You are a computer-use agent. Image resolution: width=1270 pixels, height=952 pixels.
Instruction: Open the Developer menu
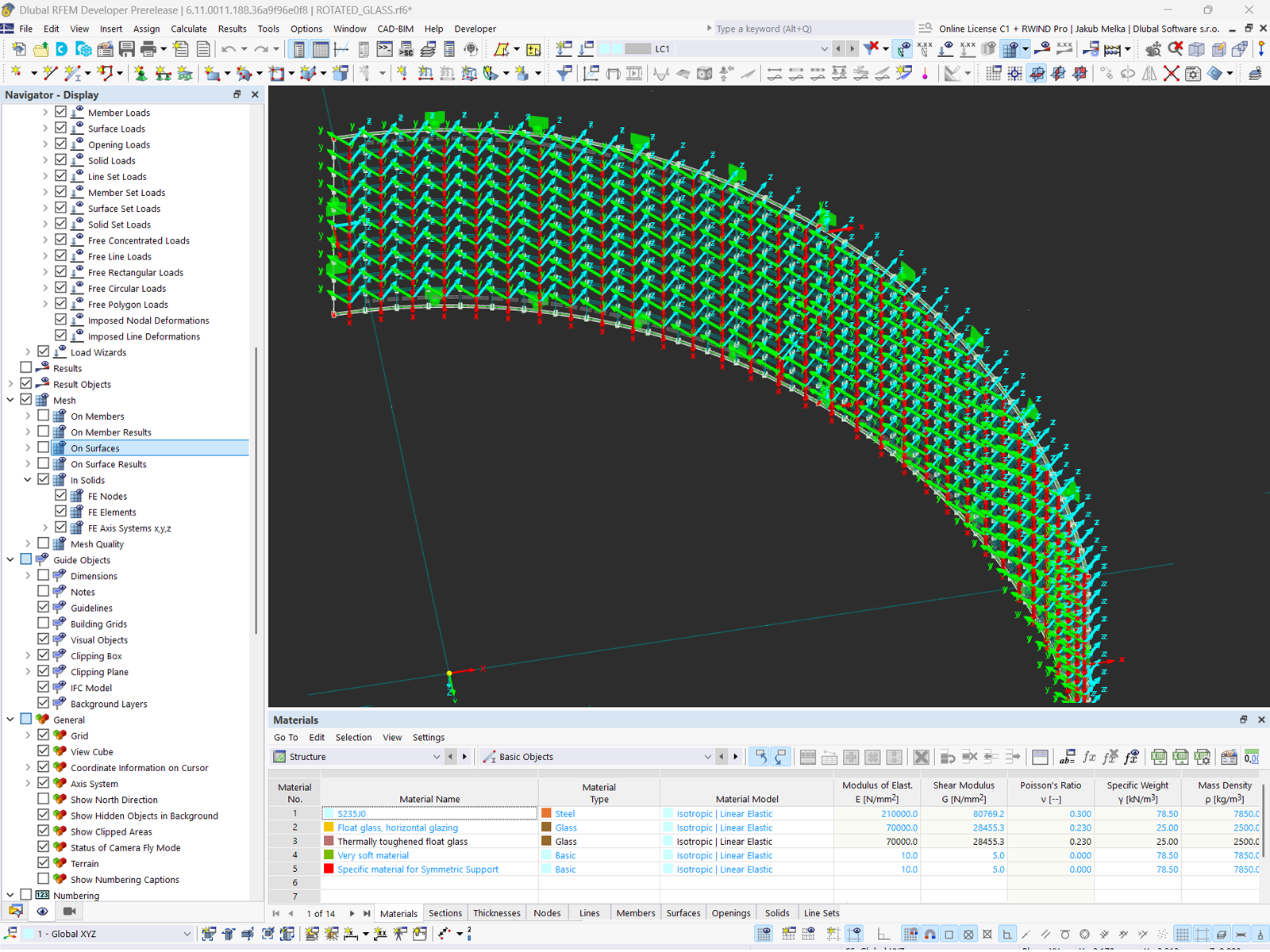[x=475, y=29]
